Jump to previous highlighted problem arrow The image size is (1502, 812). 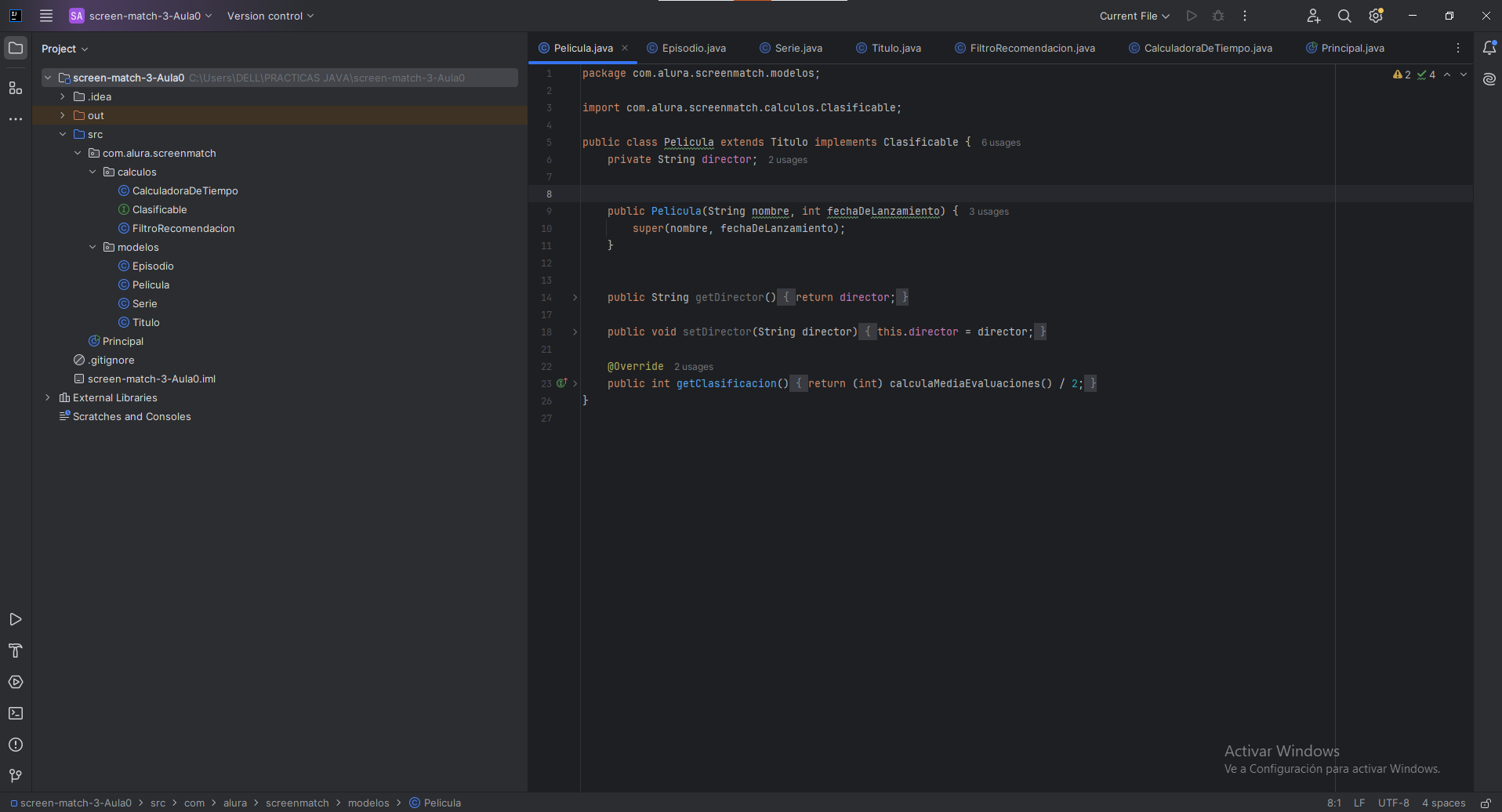pos(1447,74)
